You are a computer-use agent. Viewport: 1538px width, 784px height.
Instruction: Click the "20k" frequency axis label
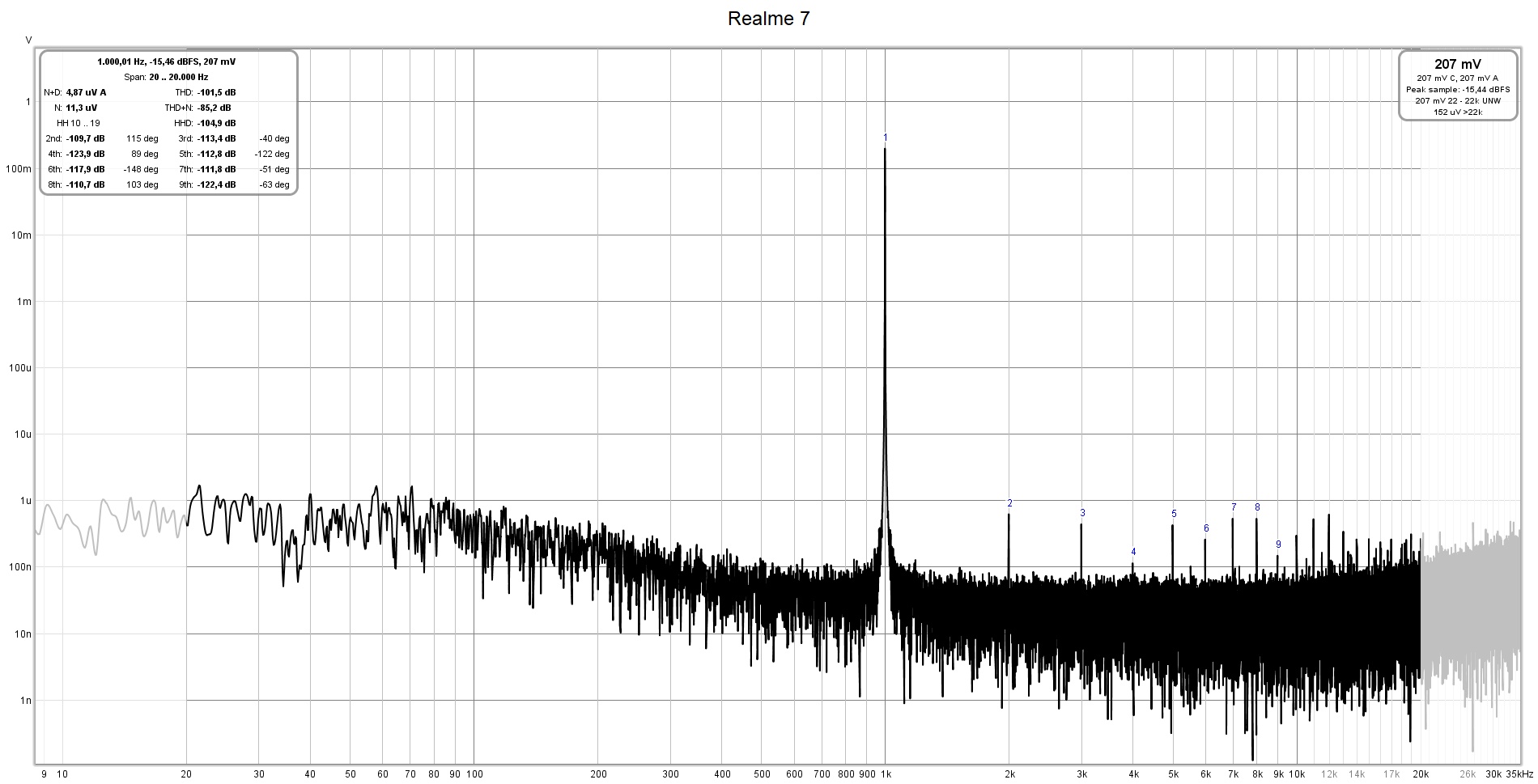pos(1421,774)
